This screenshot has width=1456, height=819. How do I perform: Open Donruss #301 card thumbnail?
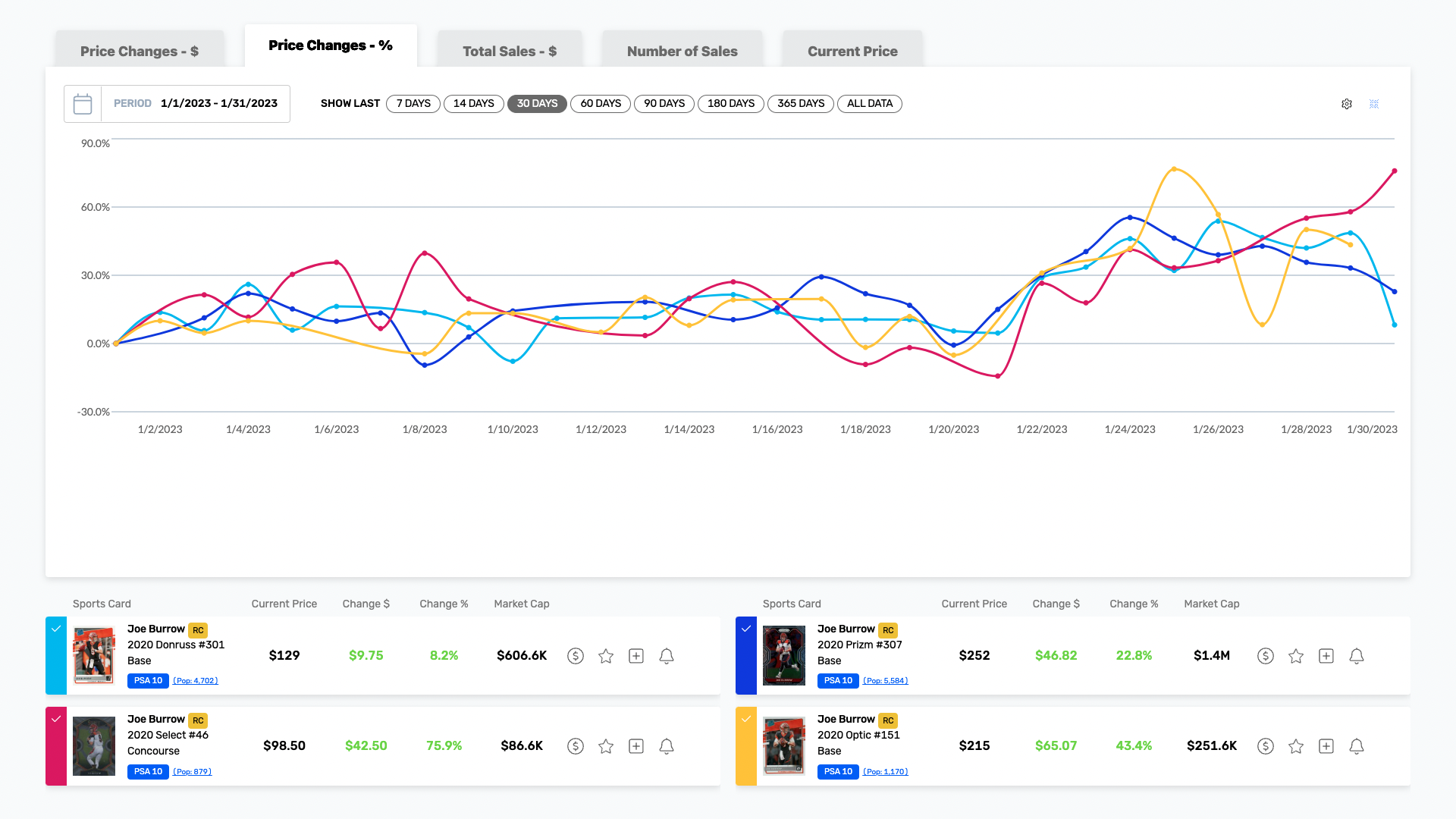click(x=94, y=656)
